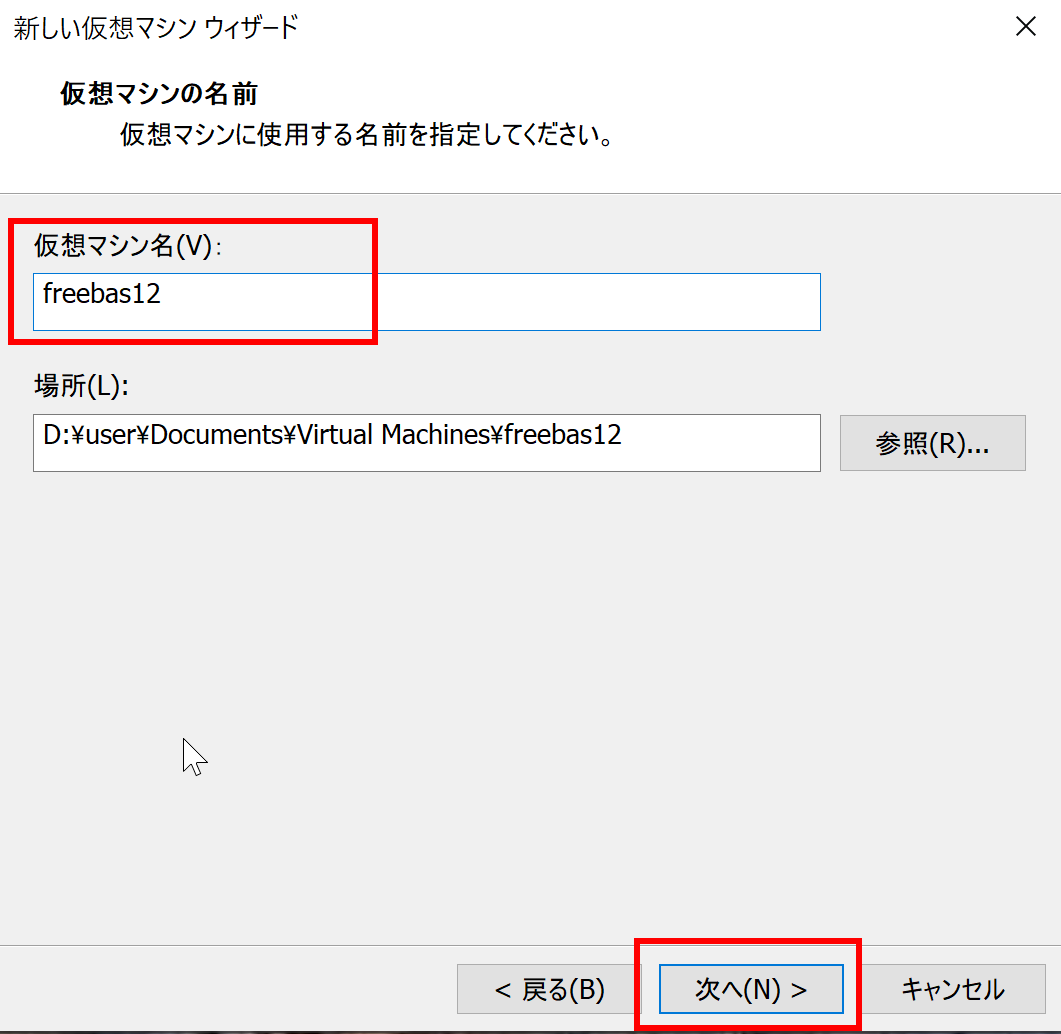Close the New Virtual Machine Wizard window
Image resolution: width=1061 pixels, height=1034 pixels.
pyautogui.click(x=1025, y=27)
